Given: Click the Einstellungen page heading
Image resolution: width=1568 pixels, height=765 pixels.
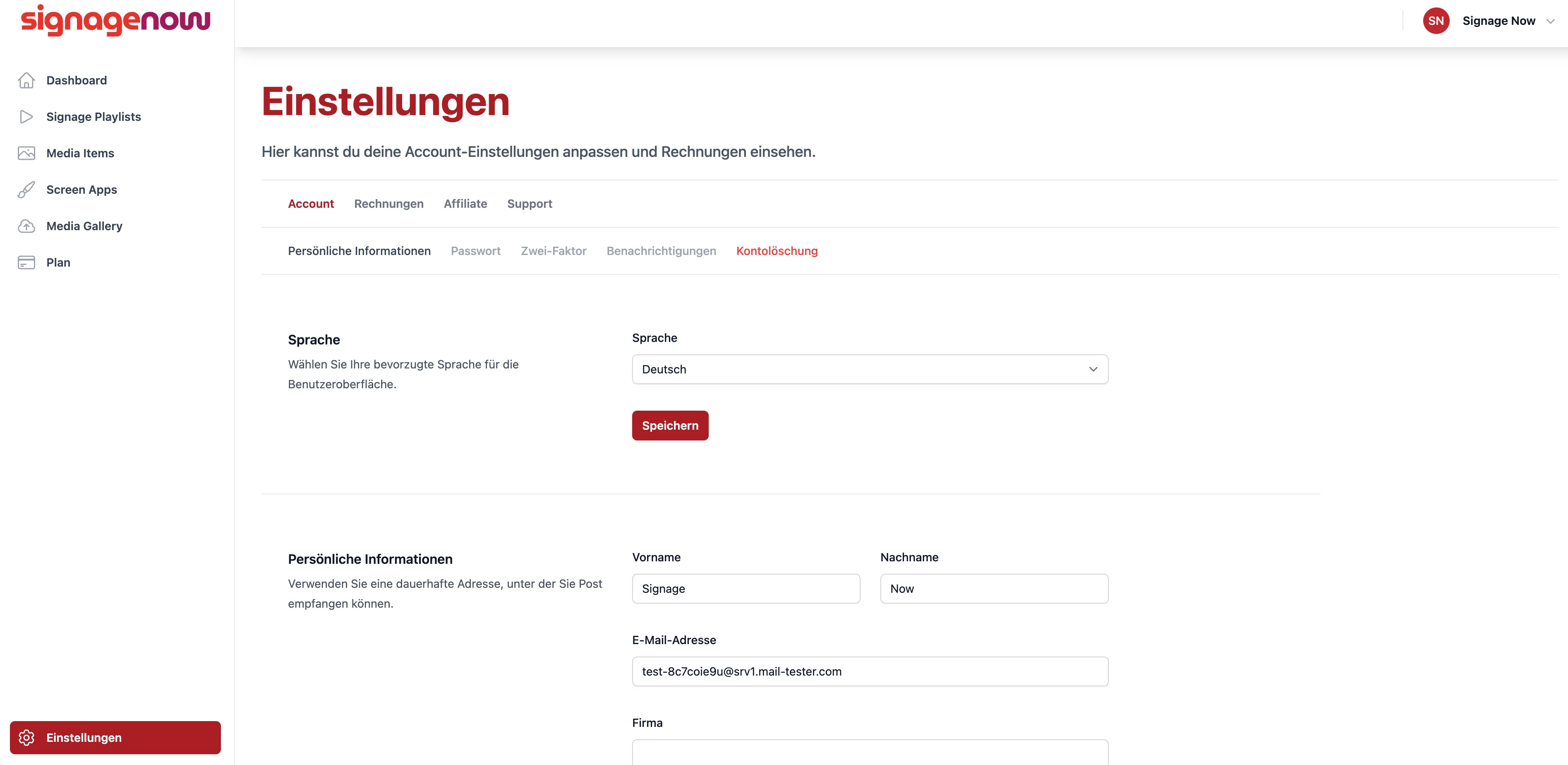Looking at the screenshot, I should [x=385, y=102].
